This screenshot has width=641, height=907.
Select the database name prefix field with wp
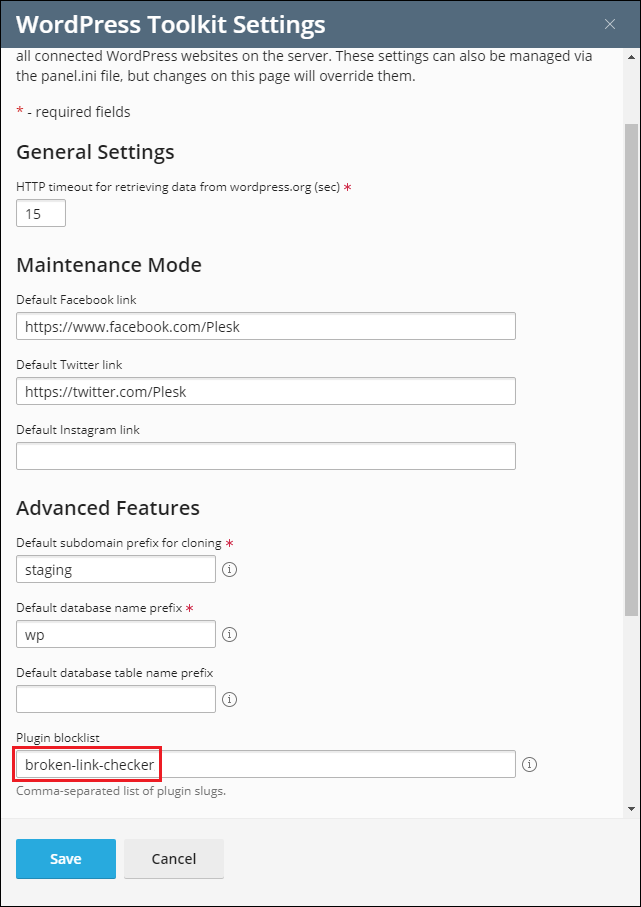coord(116,634)
